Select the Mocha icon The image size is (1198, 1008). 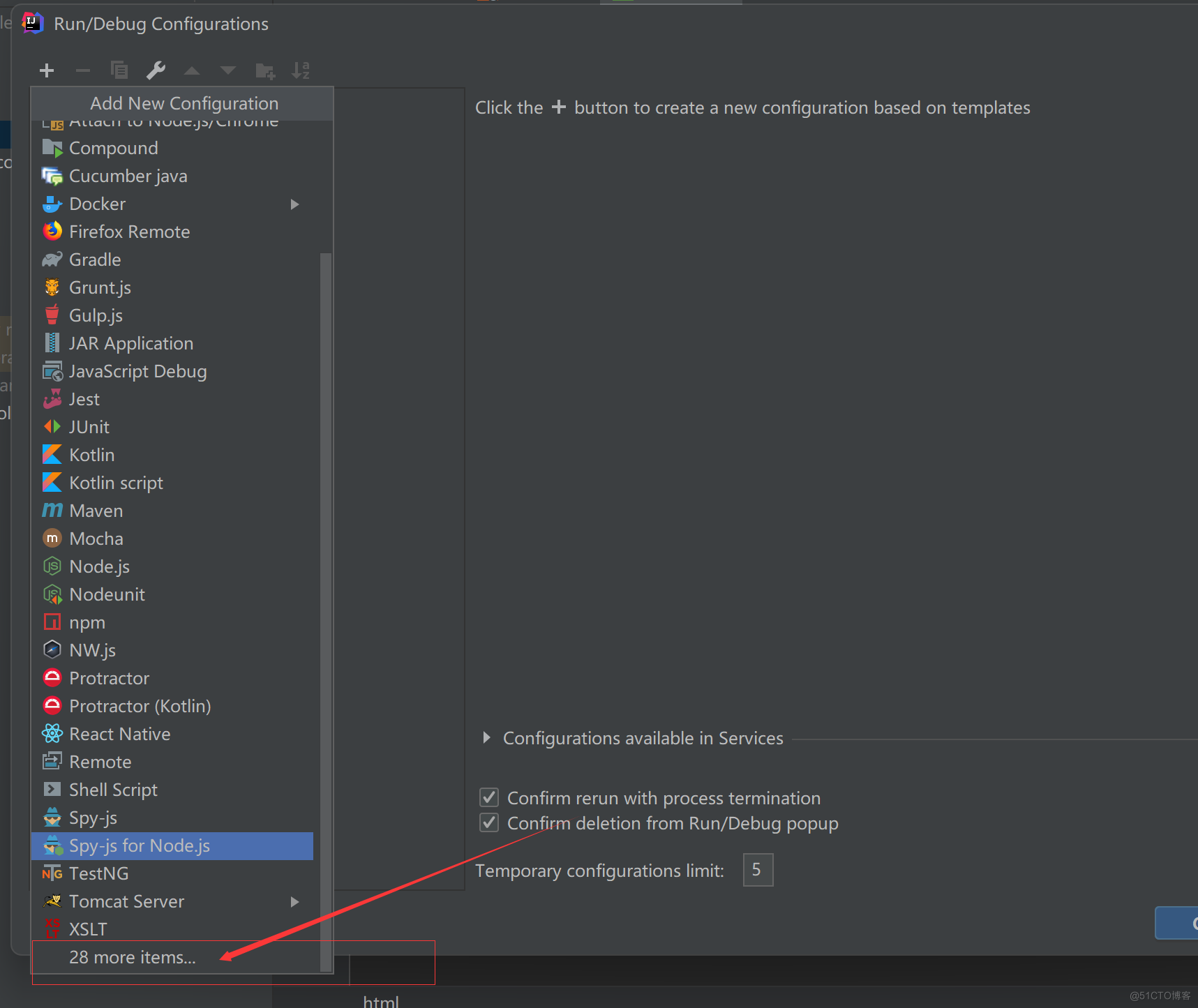click(x=52, y=539)
